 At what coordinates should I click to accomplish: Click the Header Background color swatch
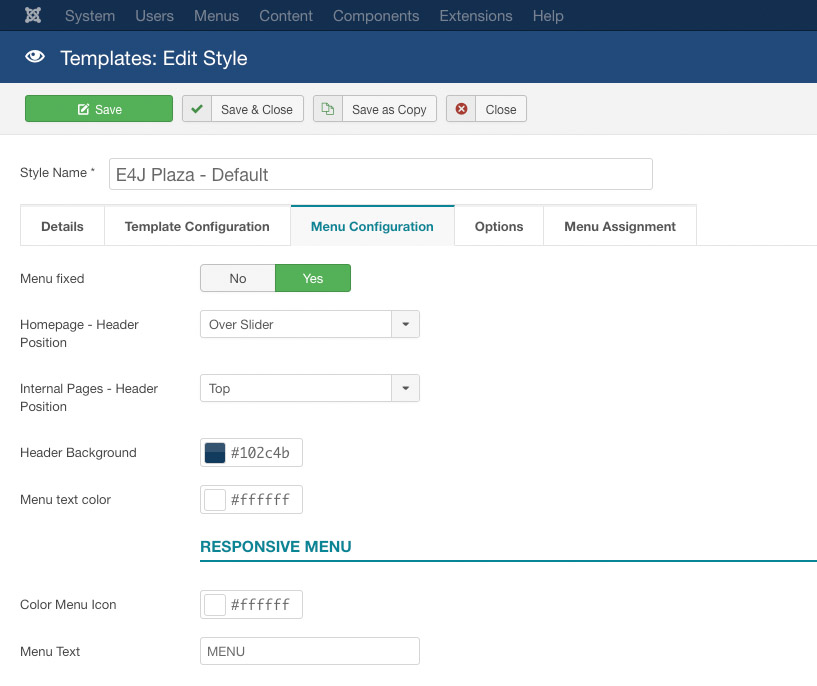pos(215,453)
